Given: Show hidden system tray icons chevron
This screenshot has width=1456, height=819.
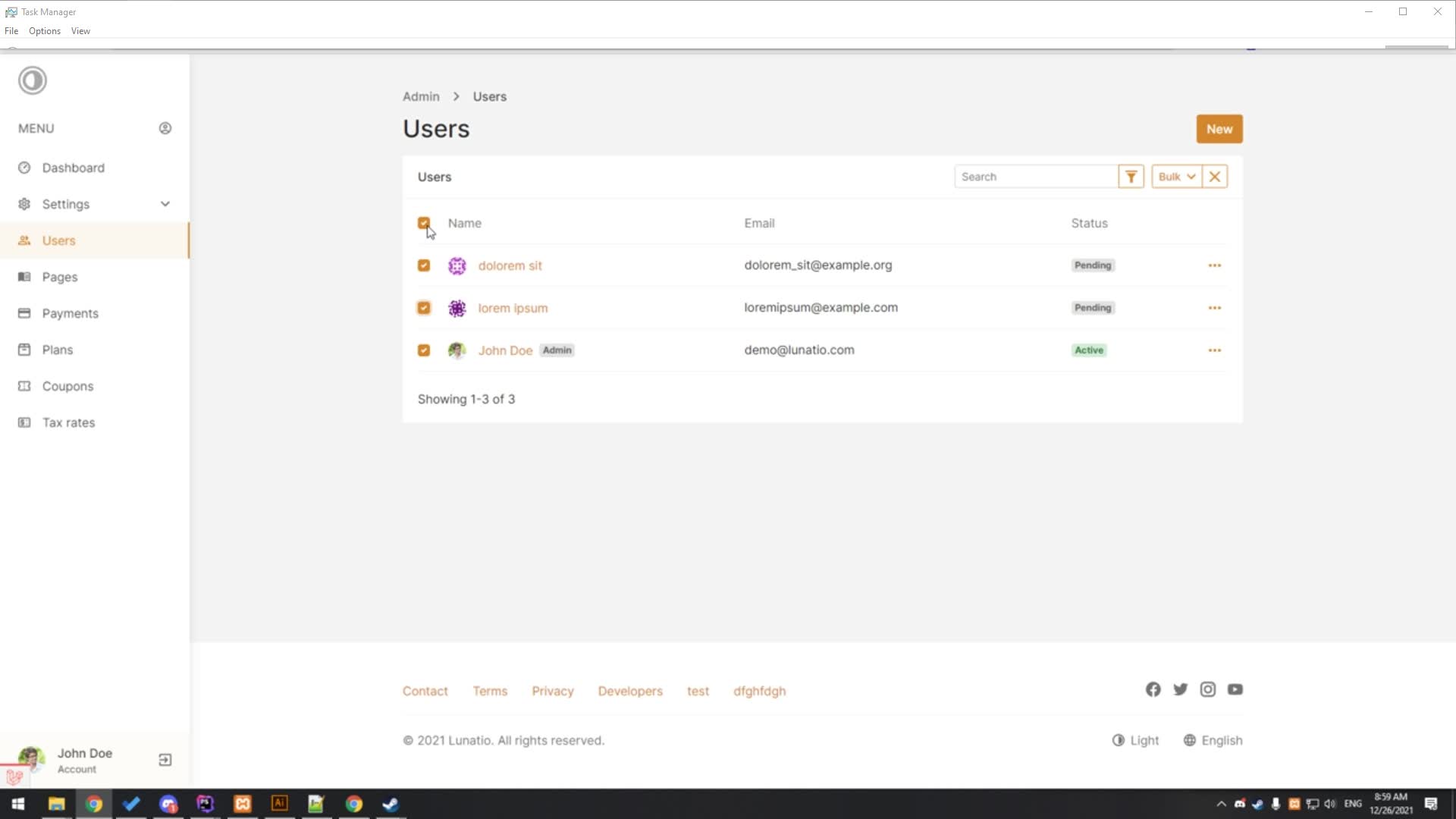Looking at the screenshot, I should [x=1221, y=804].
